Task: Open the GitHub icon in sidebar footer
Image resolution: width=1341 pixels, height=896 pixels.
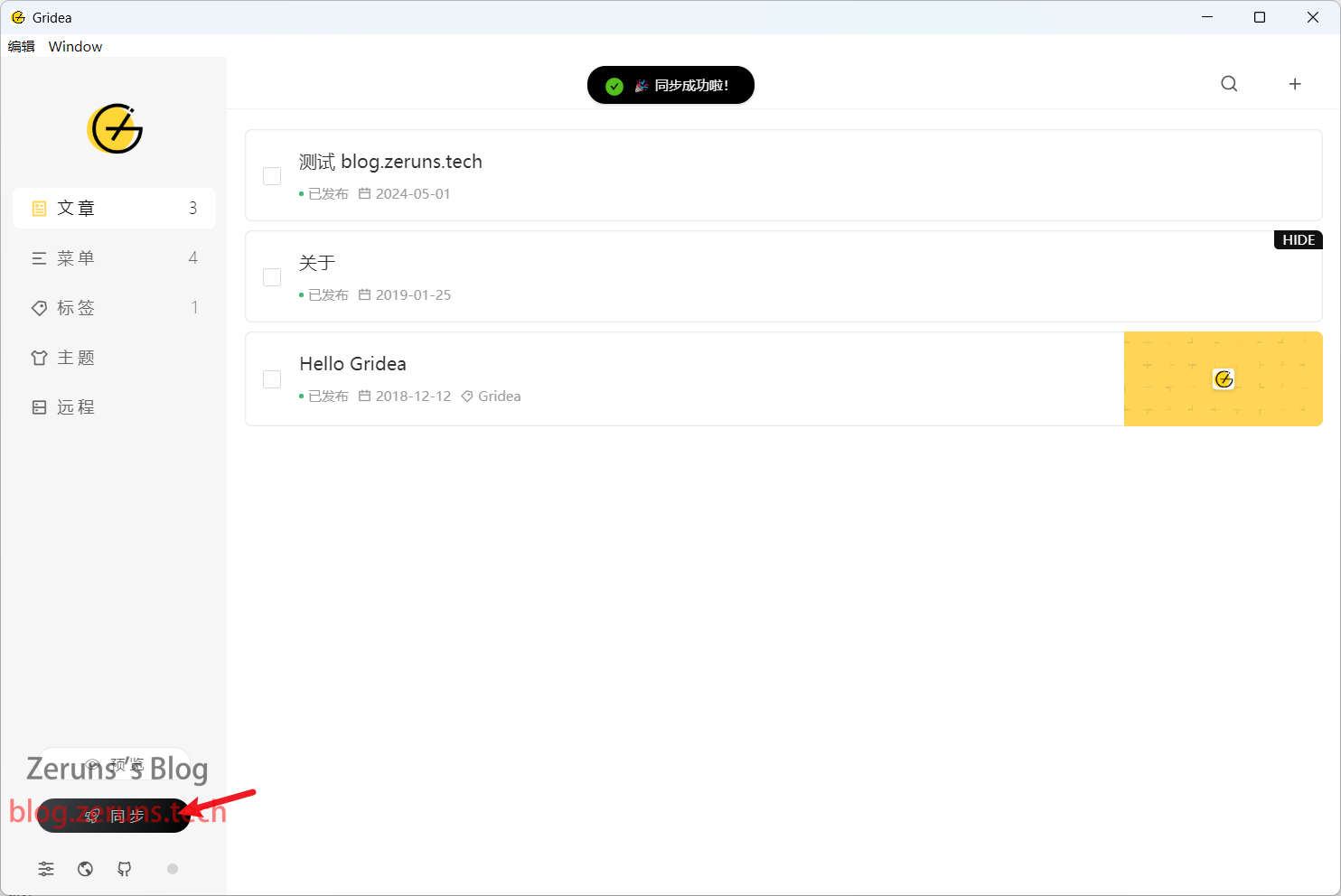Action: point(125,869)
